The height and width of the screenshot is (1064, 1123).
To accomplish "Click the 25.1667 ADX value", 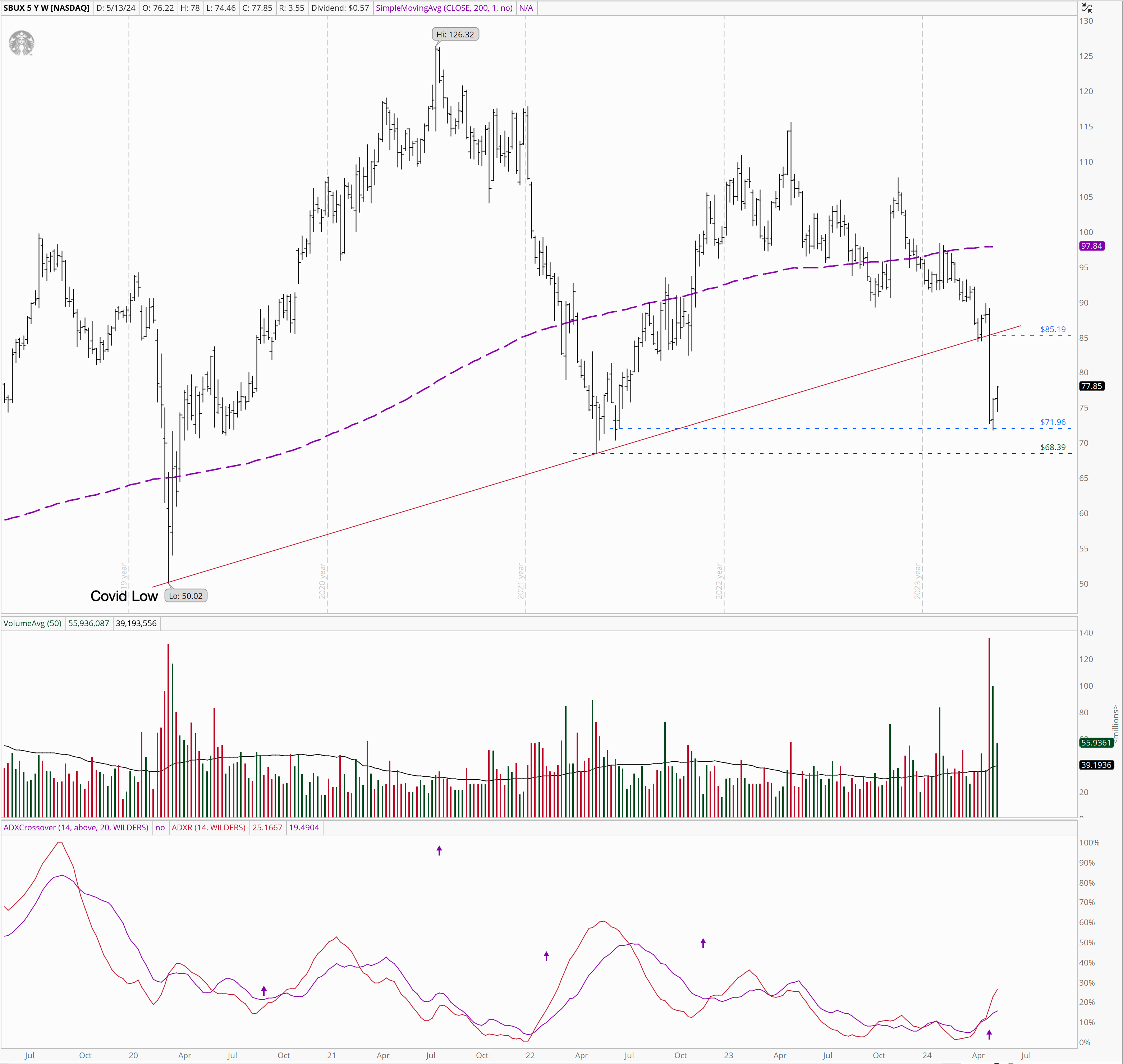I will [267, 827].
